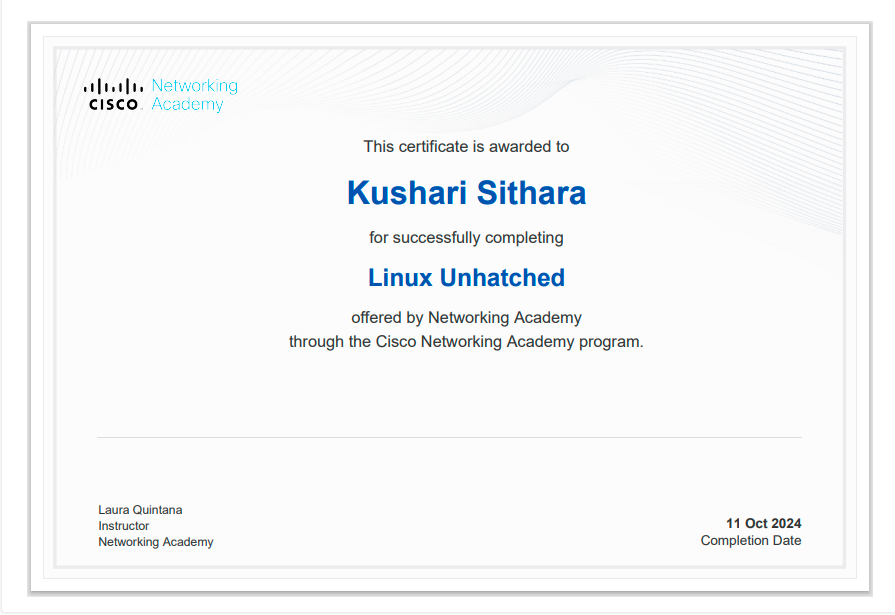Select the "This certificate is awarded to" line
The width and height of the screenshot is (895, 615).
point(466,147)
